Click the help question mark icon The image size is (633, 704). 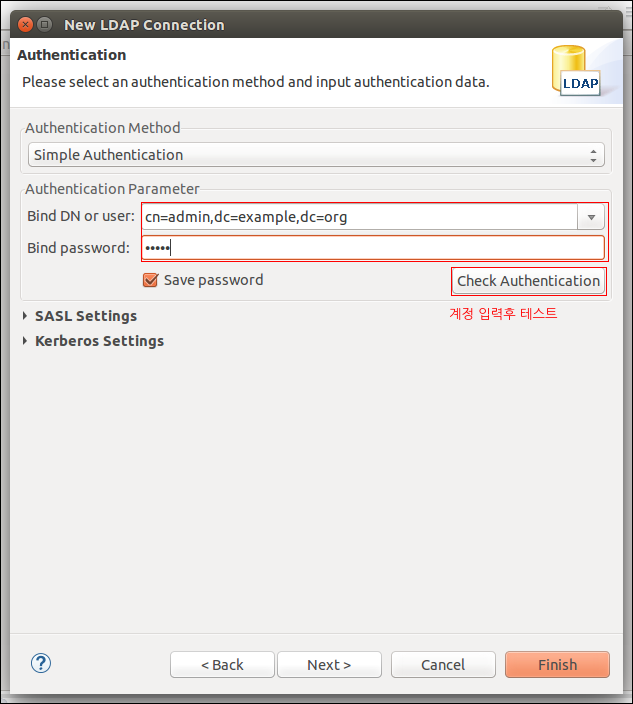click(41, 663)
